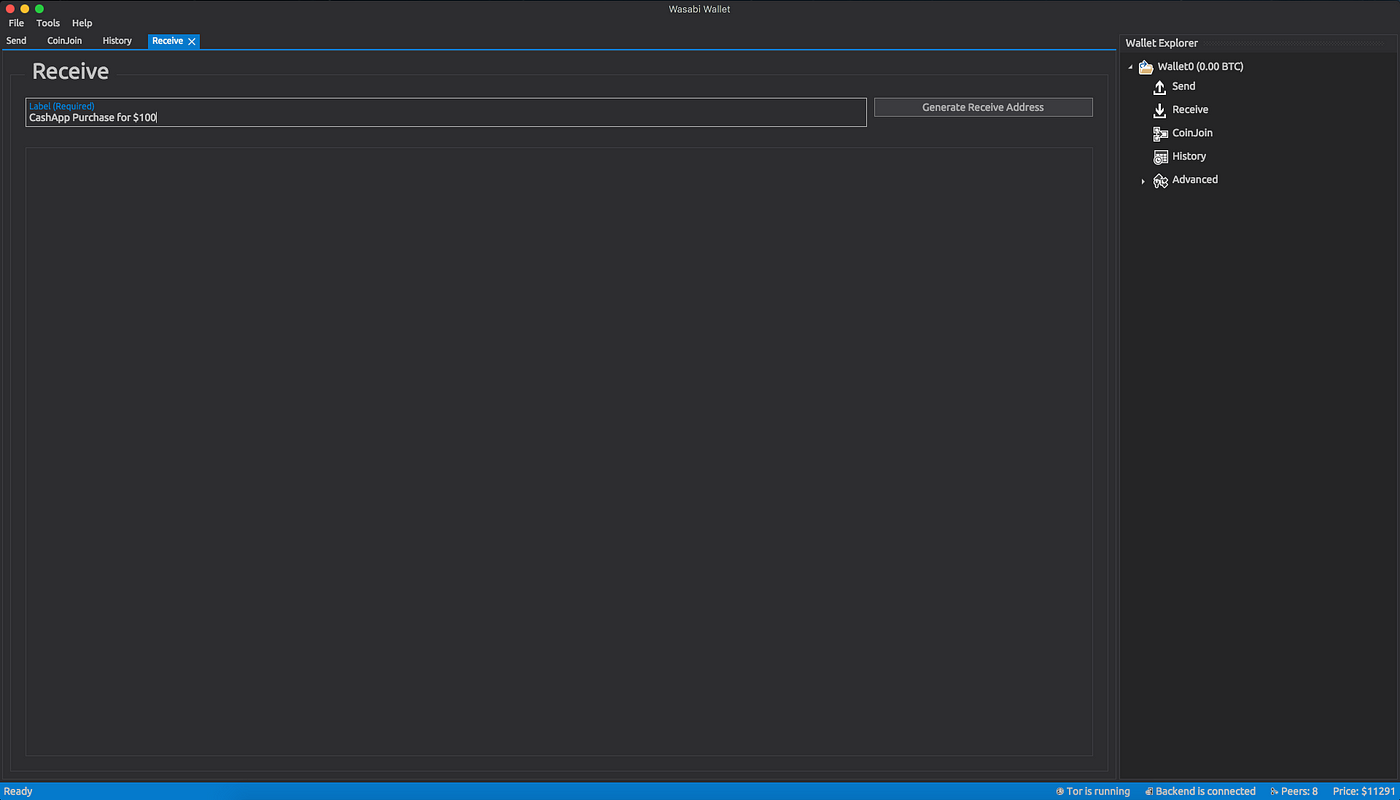Expand the Advanced tree node arrow
Viewport: 1400px width, 800px height.
coord(1143,181)
